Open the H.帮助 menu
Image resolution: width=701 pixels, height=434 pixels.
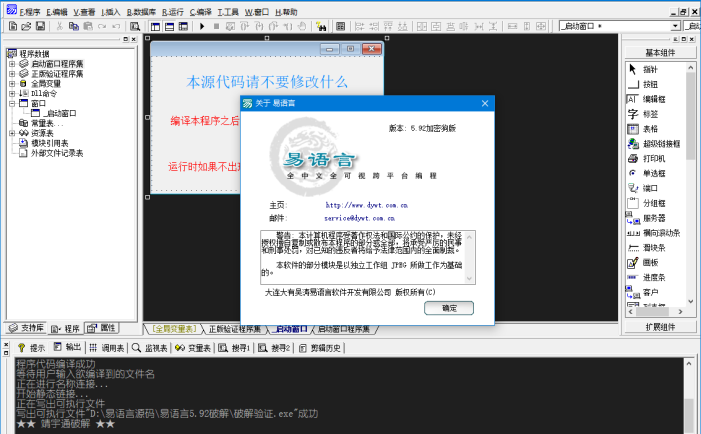[x=286, y=12]
